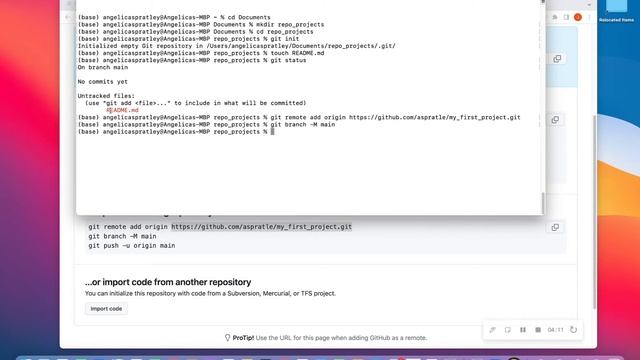Click "No commits yet" in terminal
Viewport: 640px width, 360px height.
tap(102, 82)
